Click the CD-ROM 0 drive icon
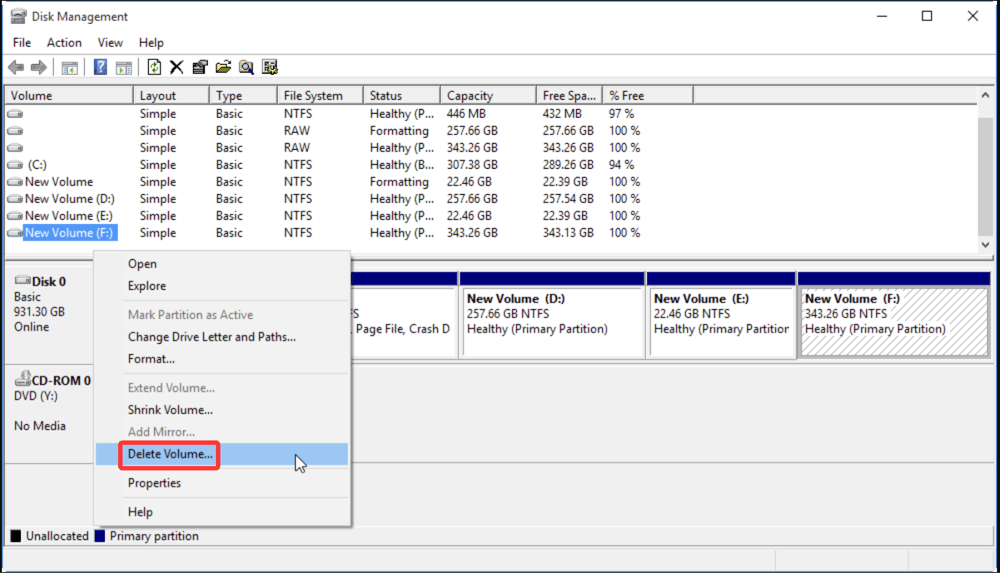This screenshot has height=573, width=1000. coord(22,378)
